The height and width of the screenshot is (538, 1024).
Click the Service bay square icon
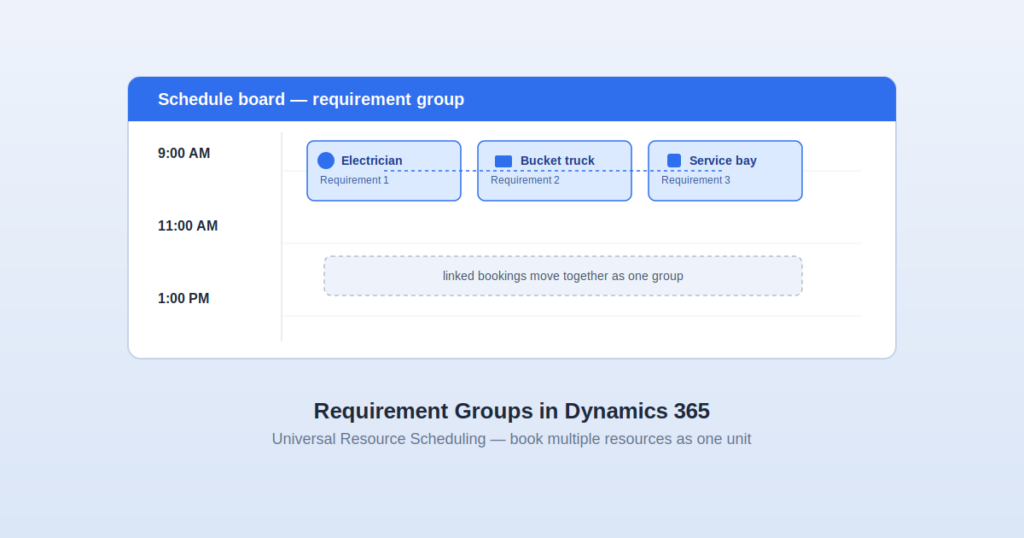click(x=674, y=161)
